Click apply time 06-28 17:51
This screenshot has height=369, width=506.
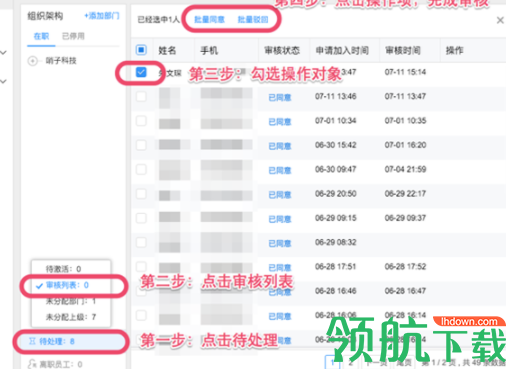click(336, 267)
